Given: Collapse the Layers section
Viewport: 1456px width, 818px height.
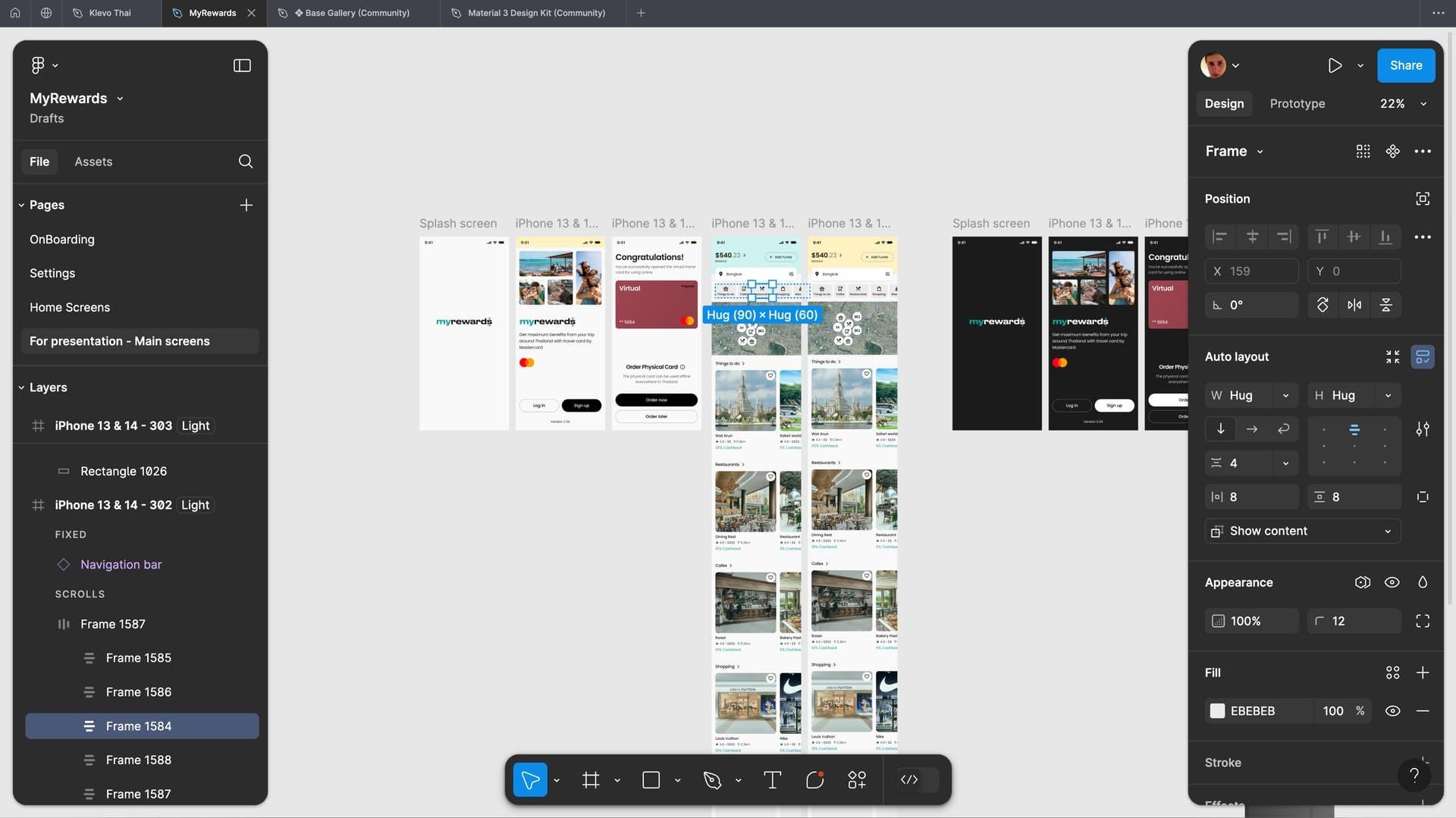Looking at the screenshot, I should click(21, 387).
